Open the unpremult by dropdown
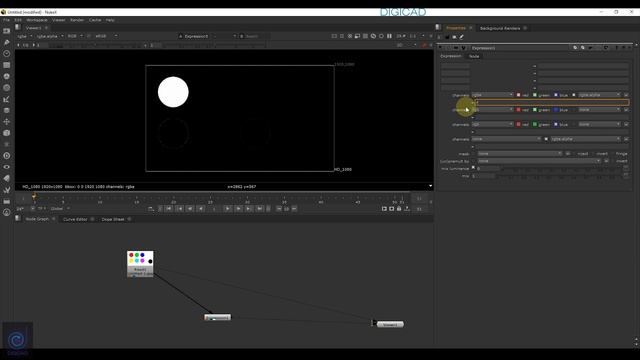The height and width of the screenshot is (360, 640). click(539, 161)
